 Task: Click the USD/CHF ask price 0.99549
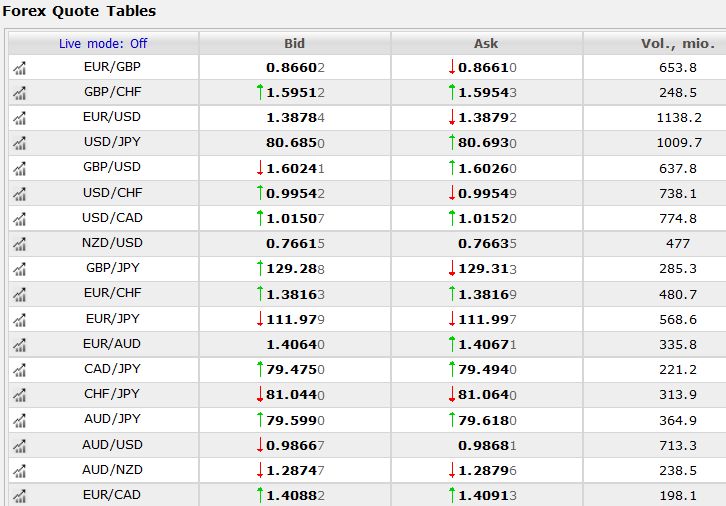pyautogui.click(x=486, y=193)
